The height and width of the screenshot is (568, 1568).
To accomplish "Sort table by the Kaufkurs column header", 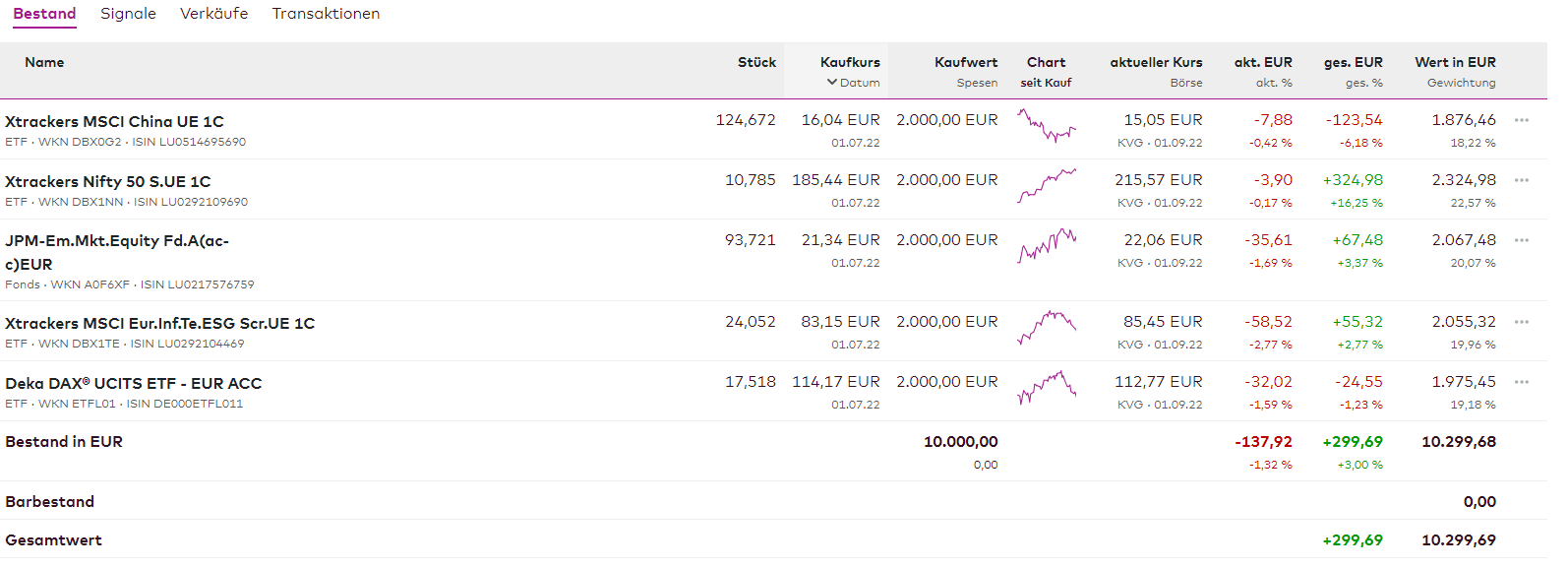I will pyautogui.click(x=850, y=62).
